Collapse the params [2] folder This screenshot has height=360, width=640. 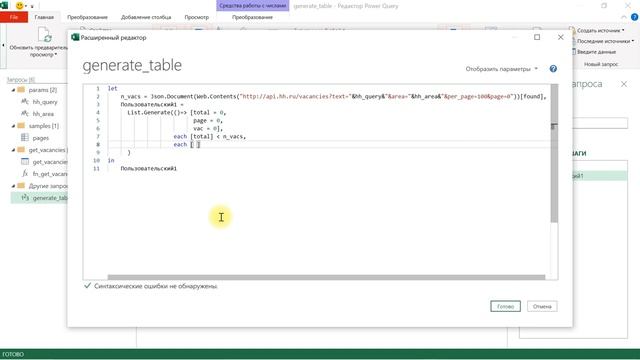(13, 90)
